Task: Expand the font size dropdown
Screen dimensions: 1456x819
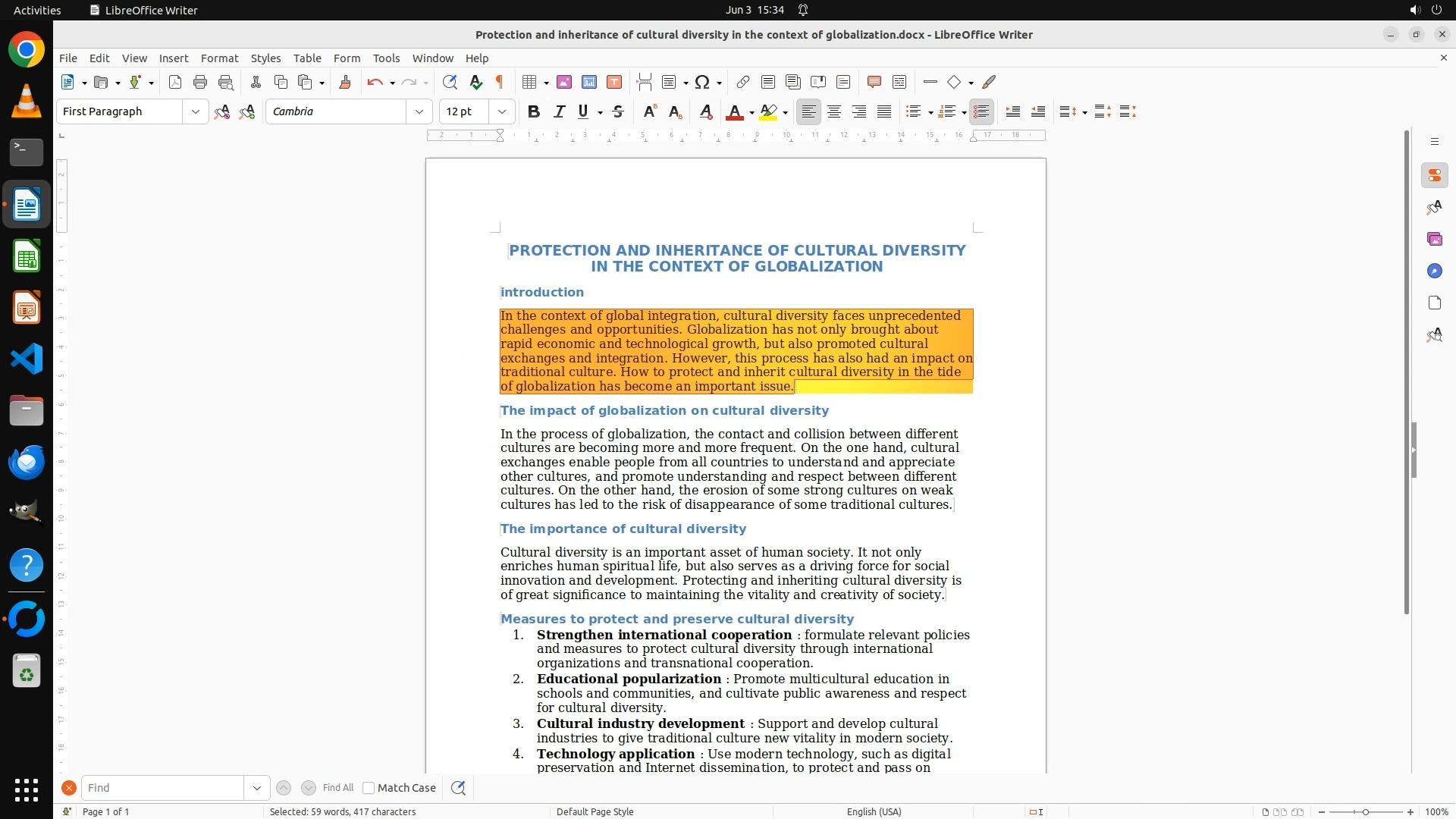Action: tap(501, 112)
